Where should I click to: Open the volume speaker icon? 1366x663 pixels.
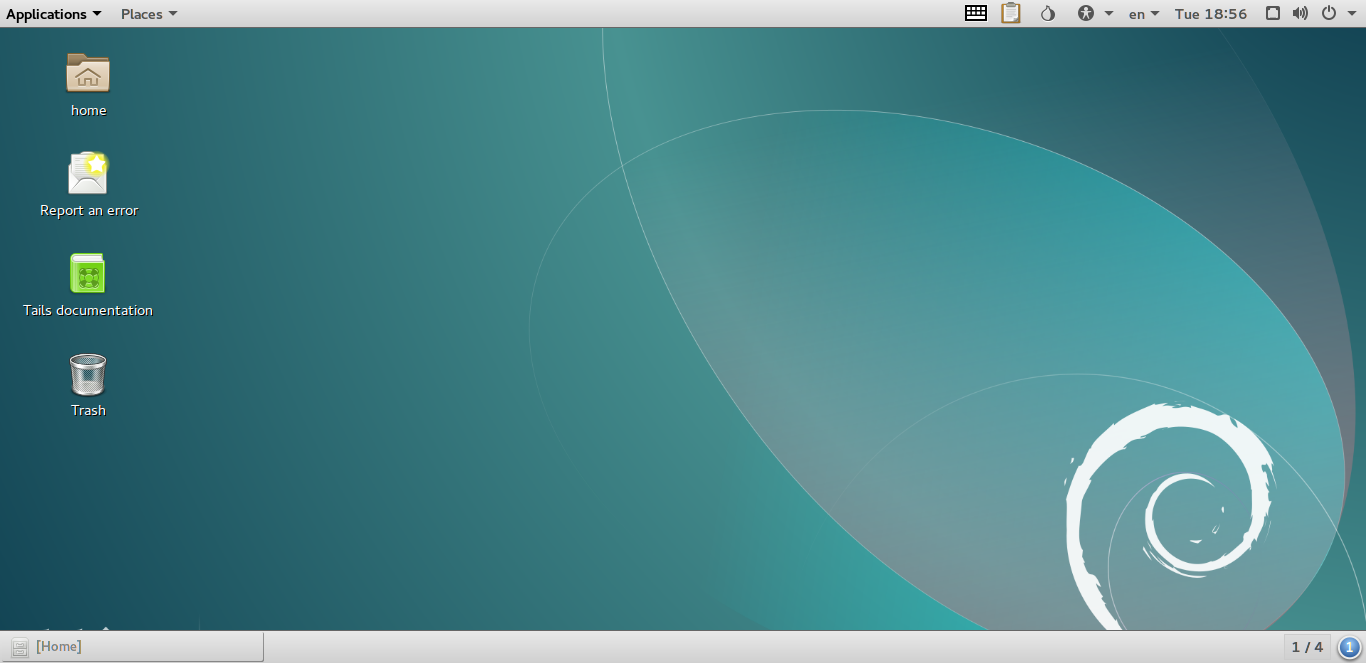pos(1300,14)
